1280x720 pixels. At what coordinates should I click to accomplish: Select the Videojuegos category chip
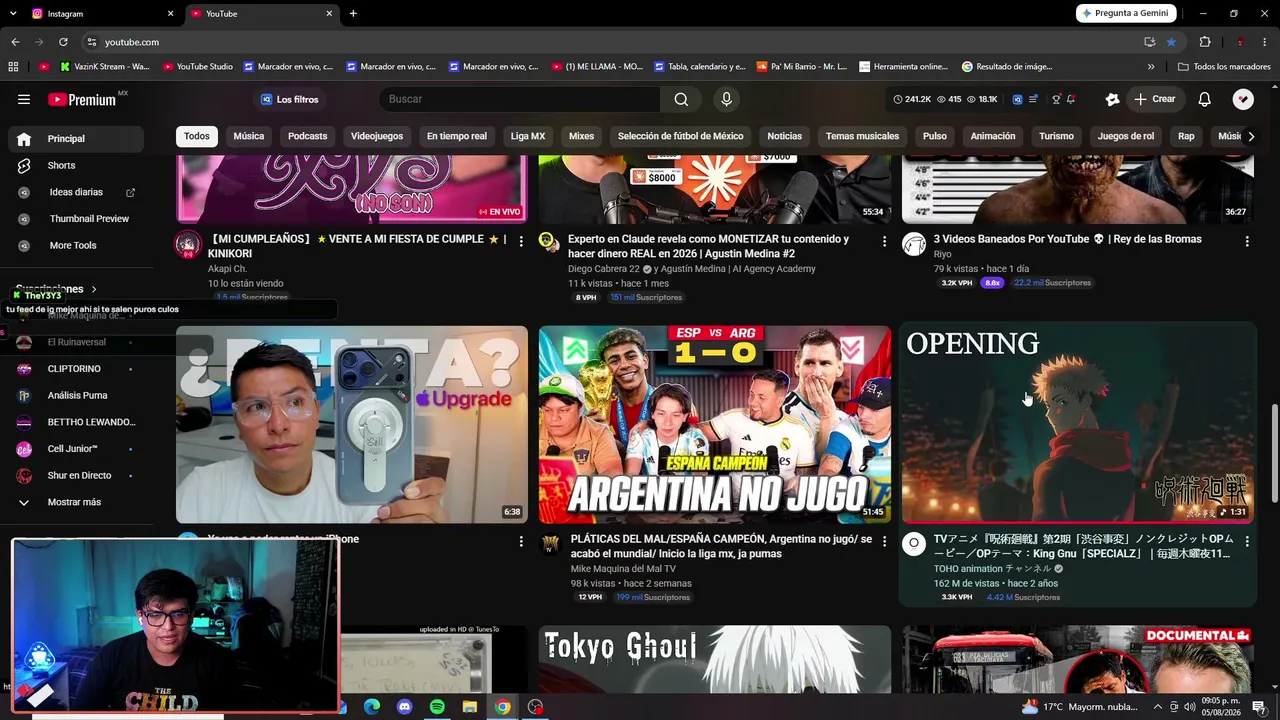pos(377,136)
